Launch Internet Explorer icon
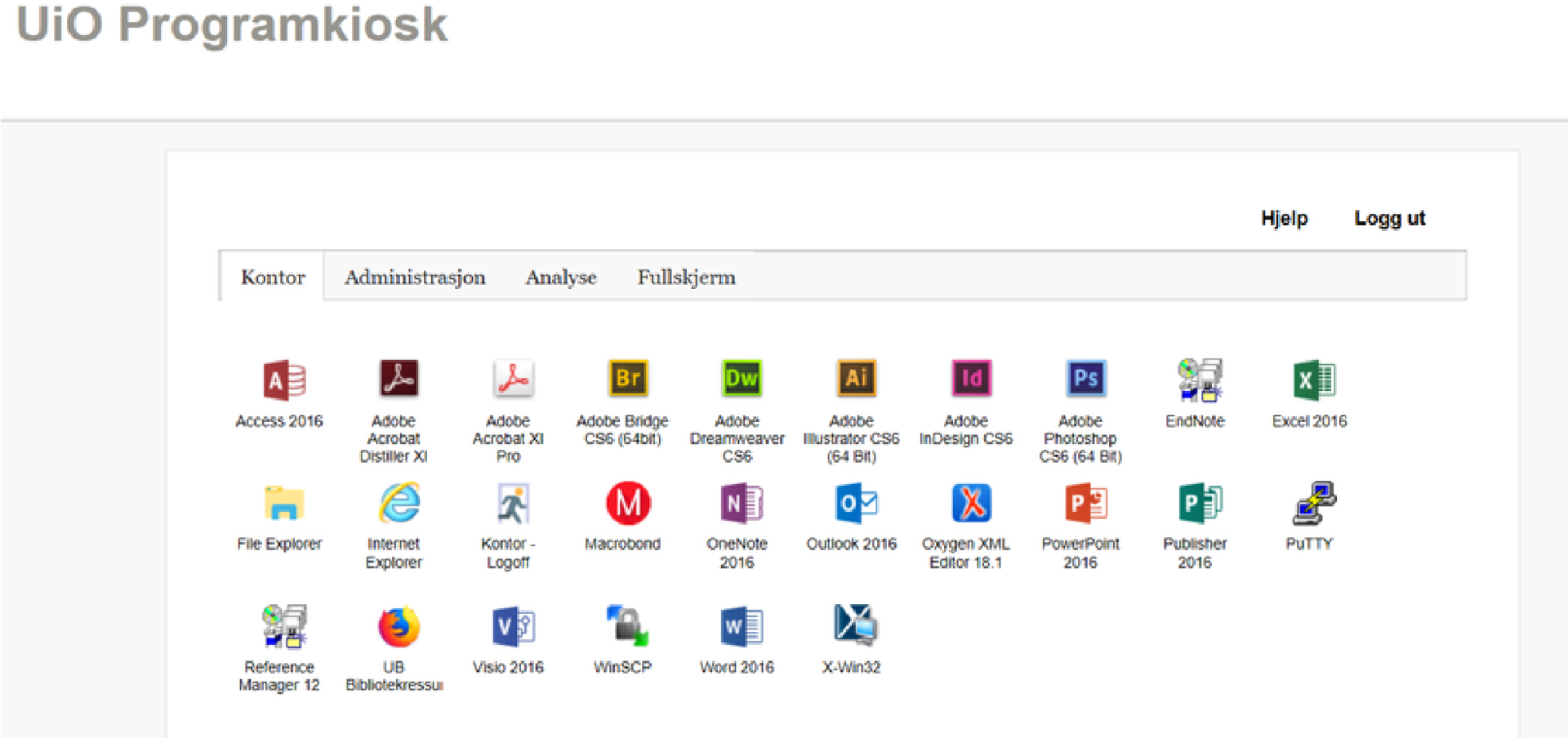 click(x=399, y=503)
